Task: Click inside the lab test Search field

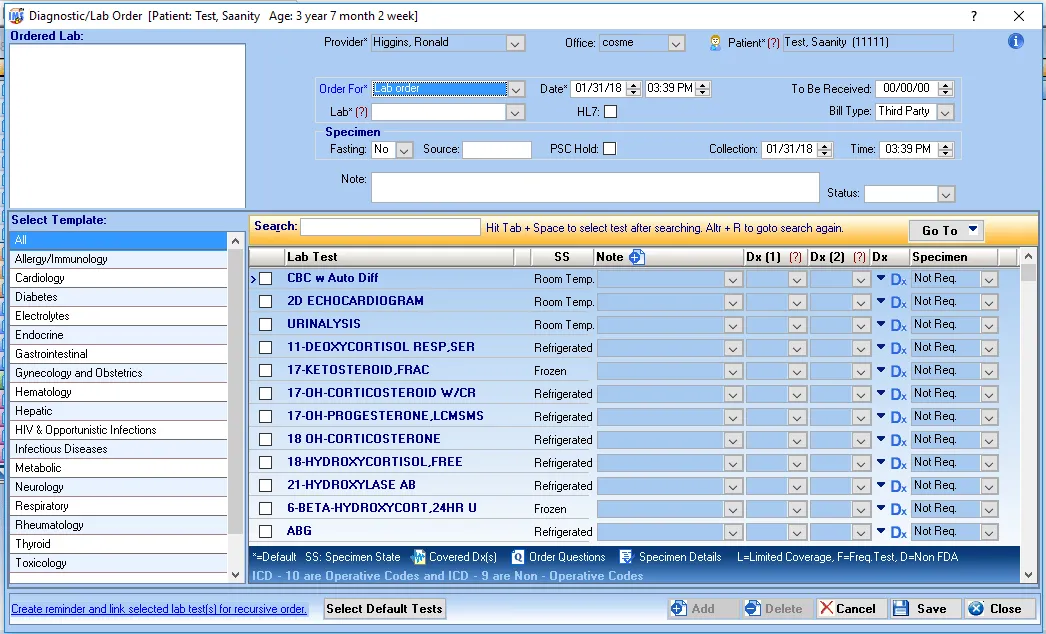Action: pos(390,227)
